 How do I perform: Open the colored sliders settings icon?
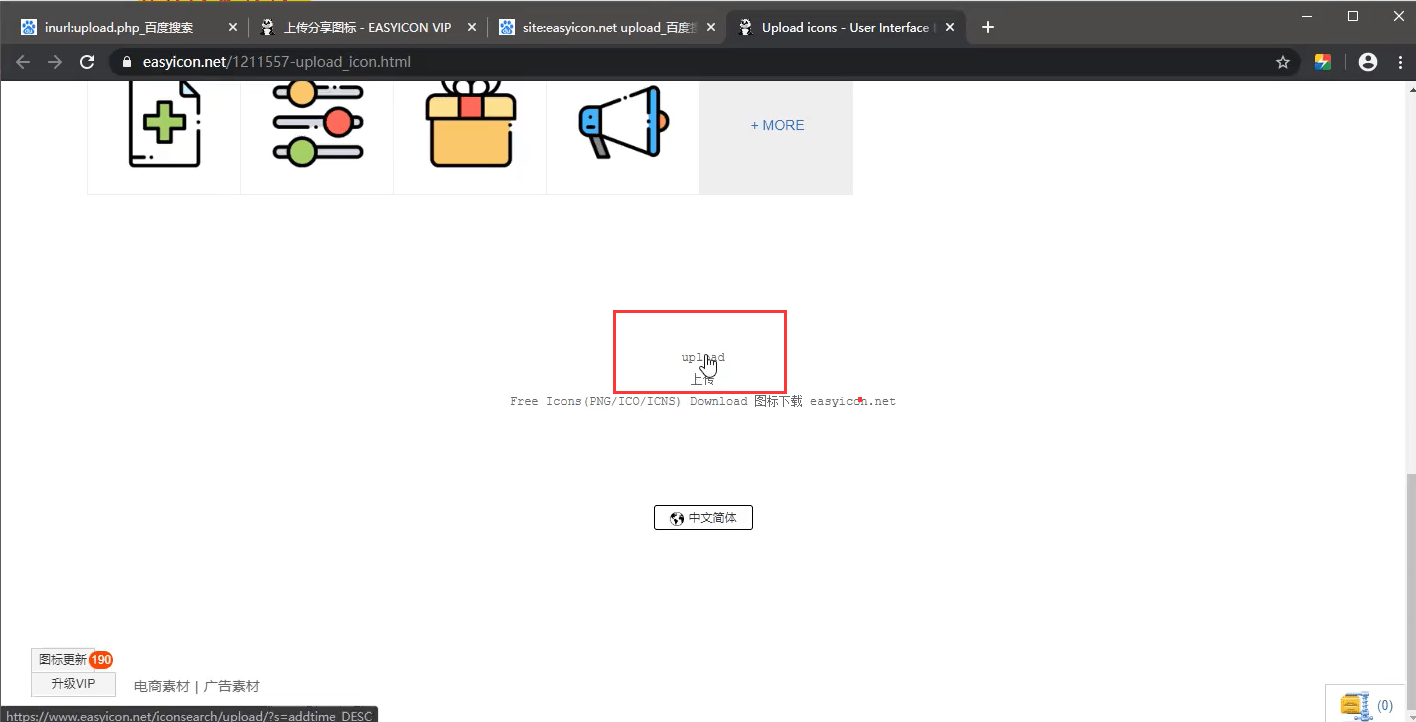[x=317, y=125]
